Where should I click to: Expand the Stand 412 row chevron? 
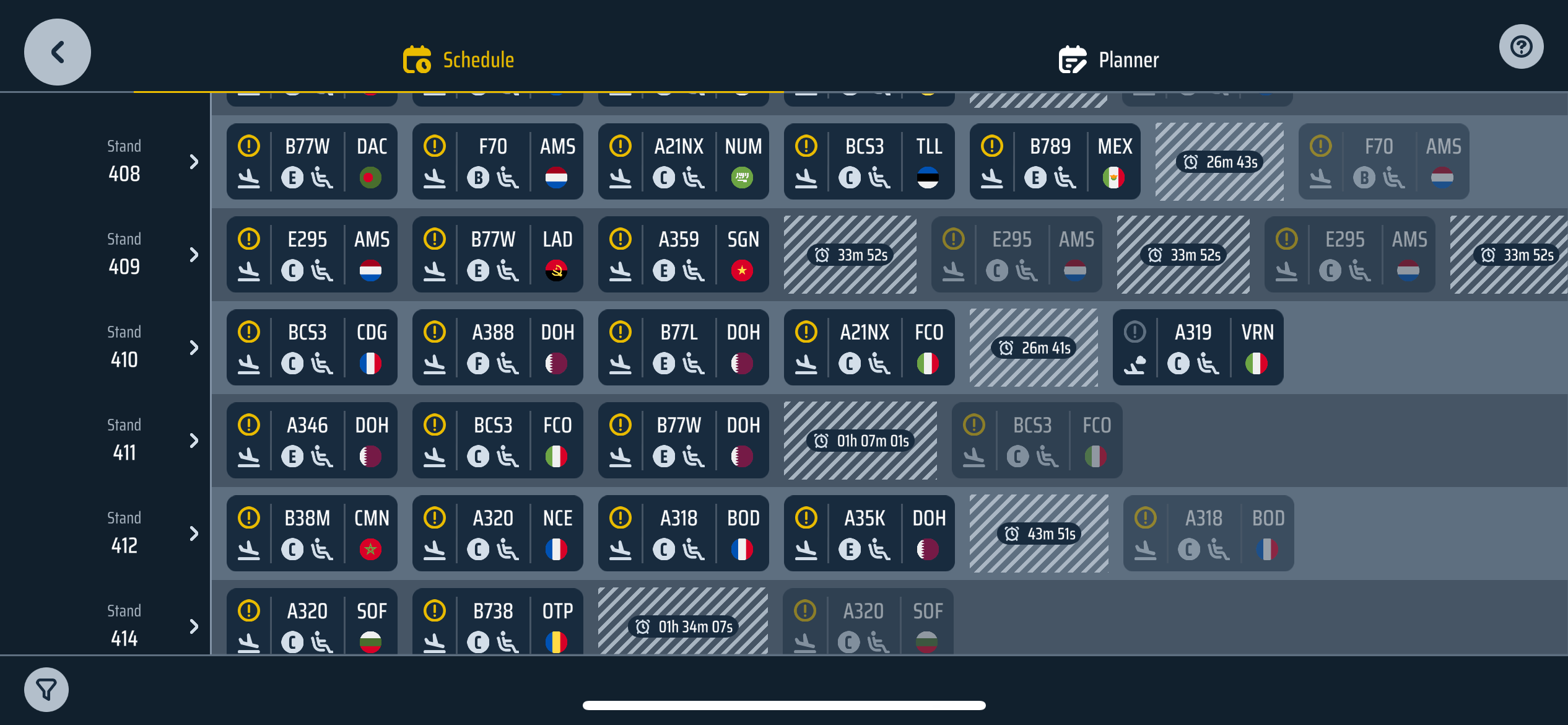click(194, 534)
